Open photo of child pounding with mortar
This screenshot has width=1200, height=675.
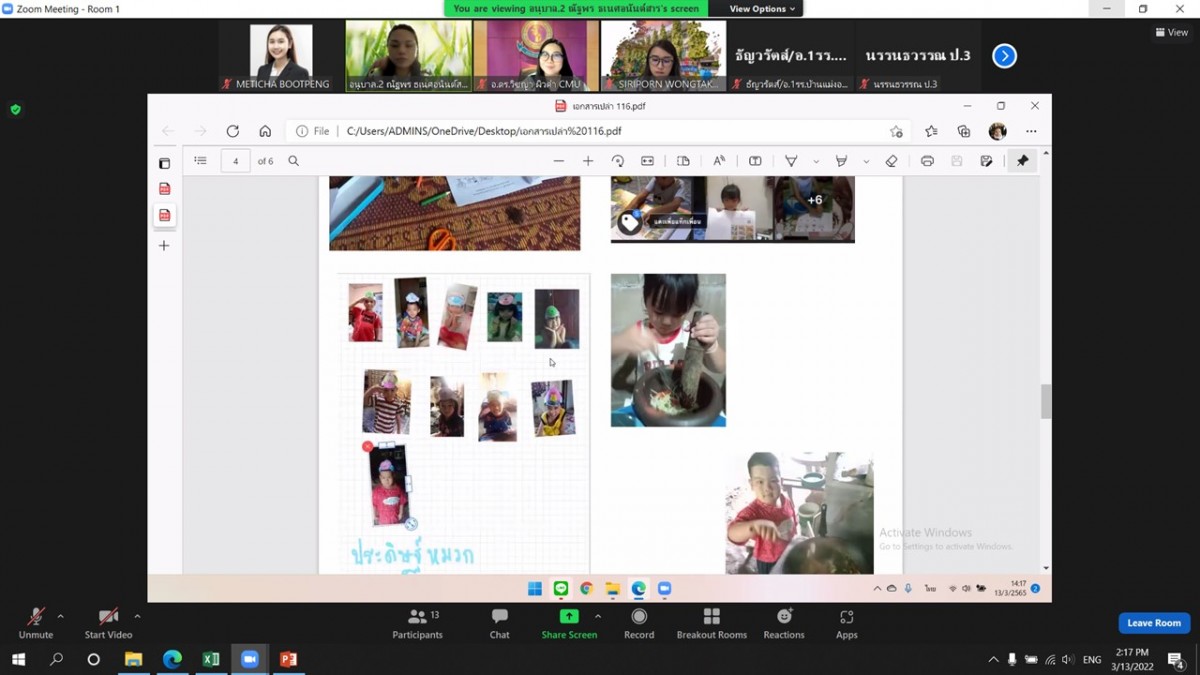[x=668, y=350]
